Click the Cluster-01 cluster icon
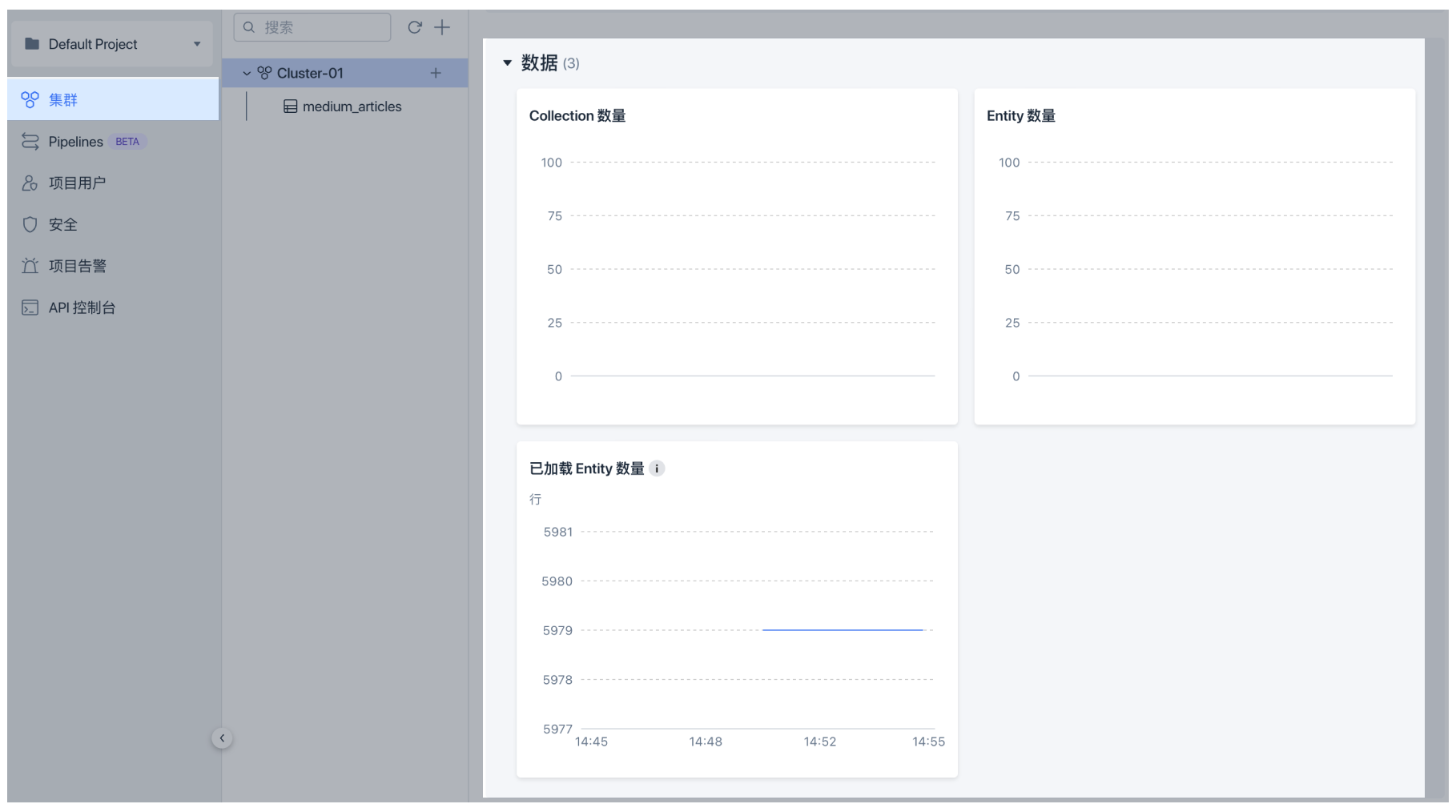 264,73
